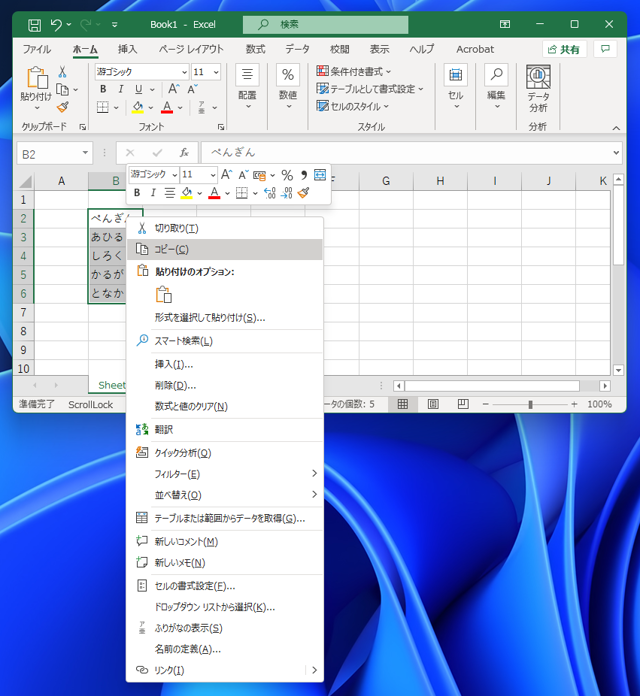Switch to the 挿入 ribbon tab
This screenshot has width=640, height=696.
pos(128,49)
